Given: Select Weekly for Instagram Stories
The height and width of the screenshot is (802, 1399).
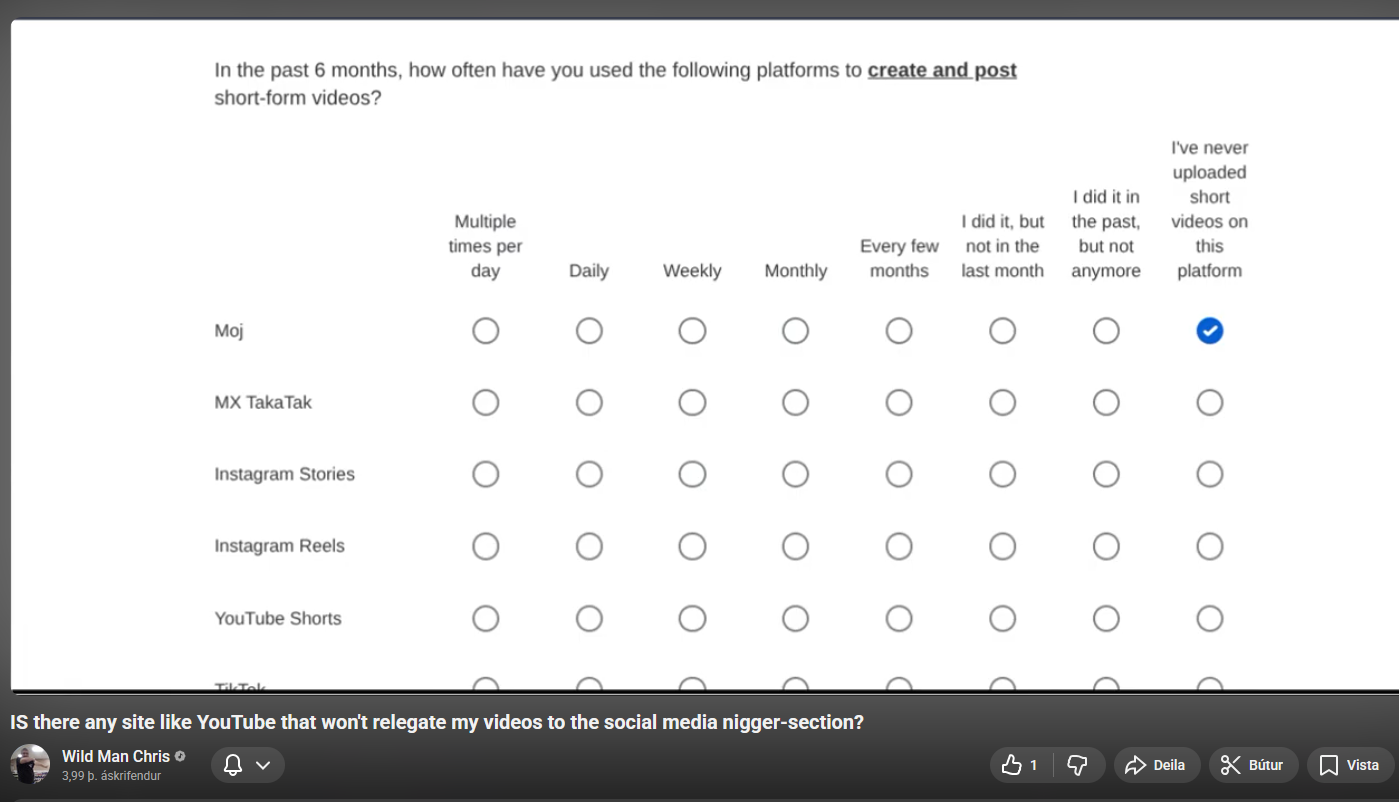Looking at the screenshot, I should point(692,474).
